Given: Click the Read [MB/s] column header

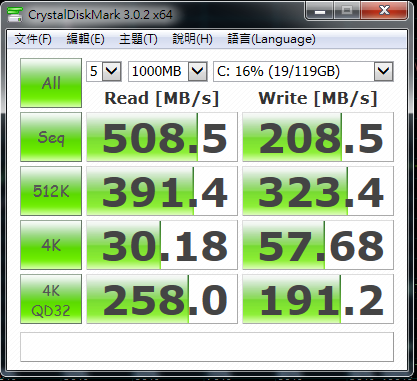Looking at the screenshot, I should 162,98.
